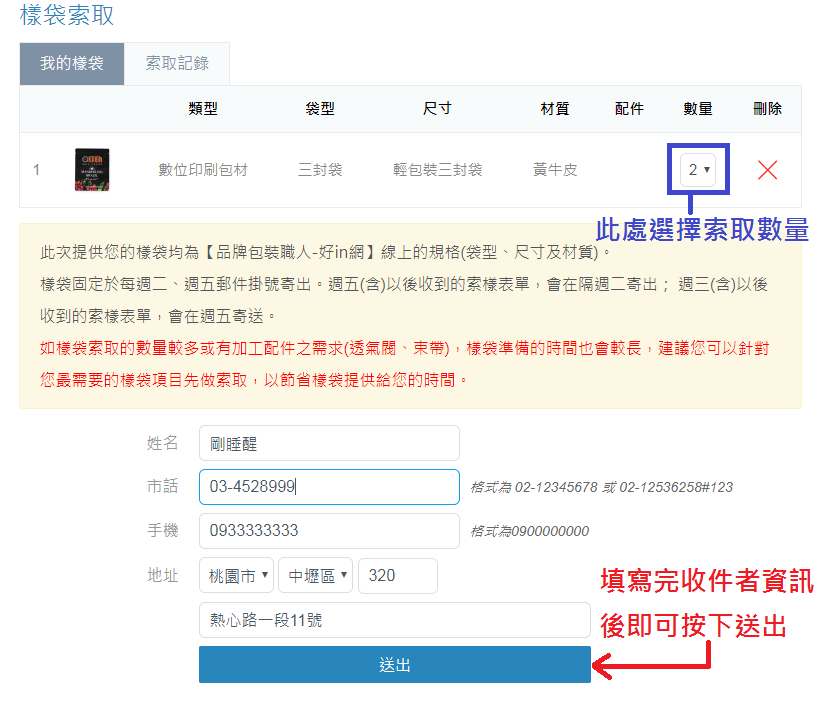Image resolution: width=818 pixels, height=703 pixels.
Task: Click the 刪除 column header
Action: (767, 109)
